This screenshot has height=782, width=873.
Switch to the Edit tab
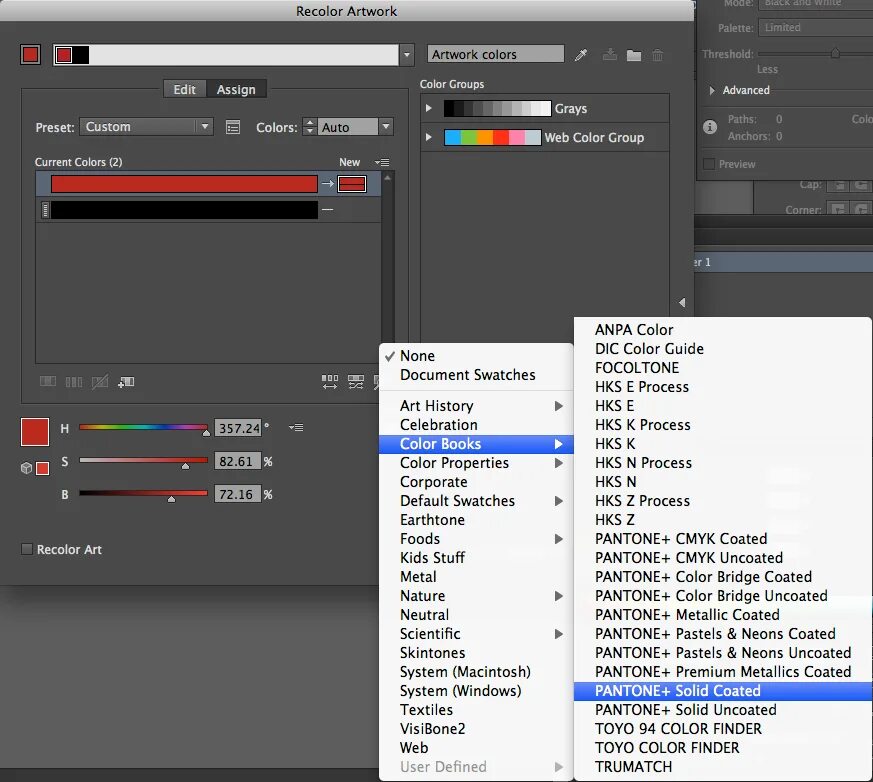[184, 89]
